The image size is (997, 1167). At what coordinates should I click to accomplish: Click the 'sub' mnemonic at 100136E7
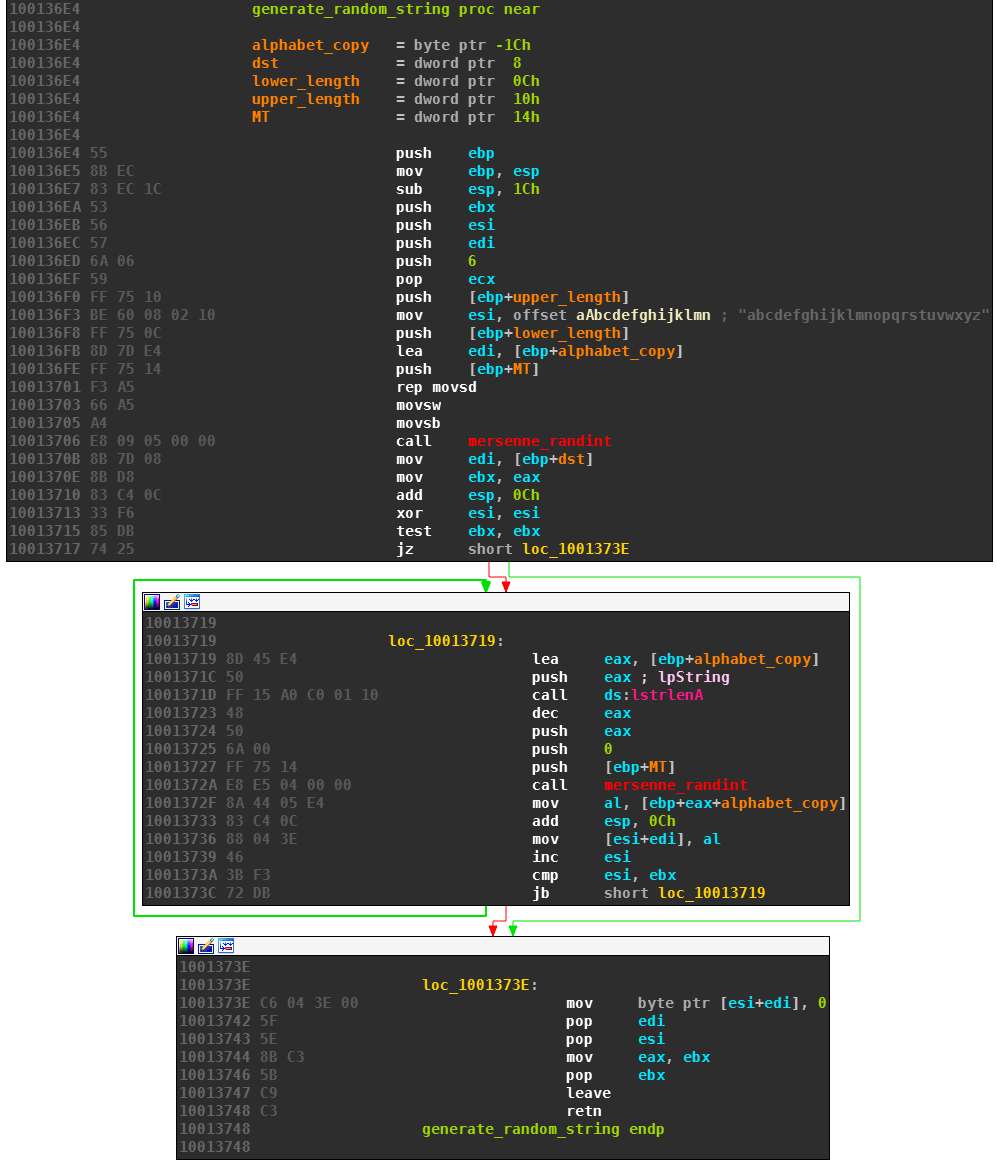(x=409, y=189)
